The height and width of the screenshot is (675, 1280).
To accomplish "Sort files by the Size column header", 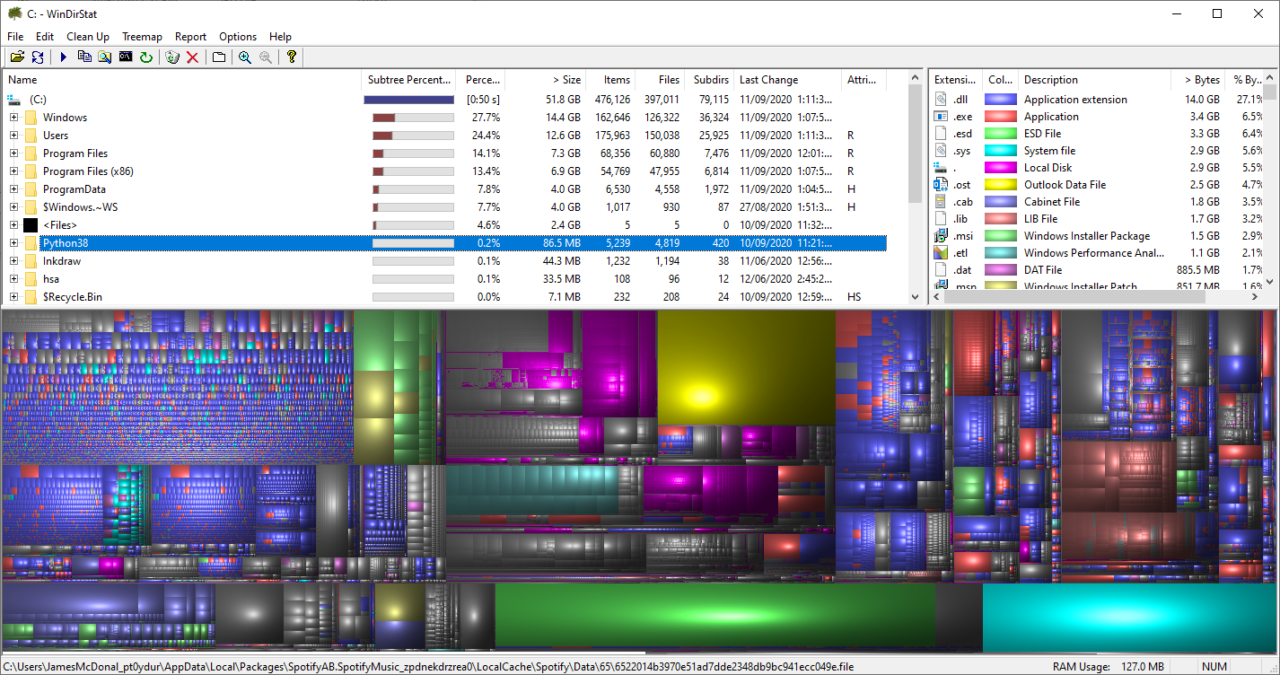I will [x=560, y=79].
